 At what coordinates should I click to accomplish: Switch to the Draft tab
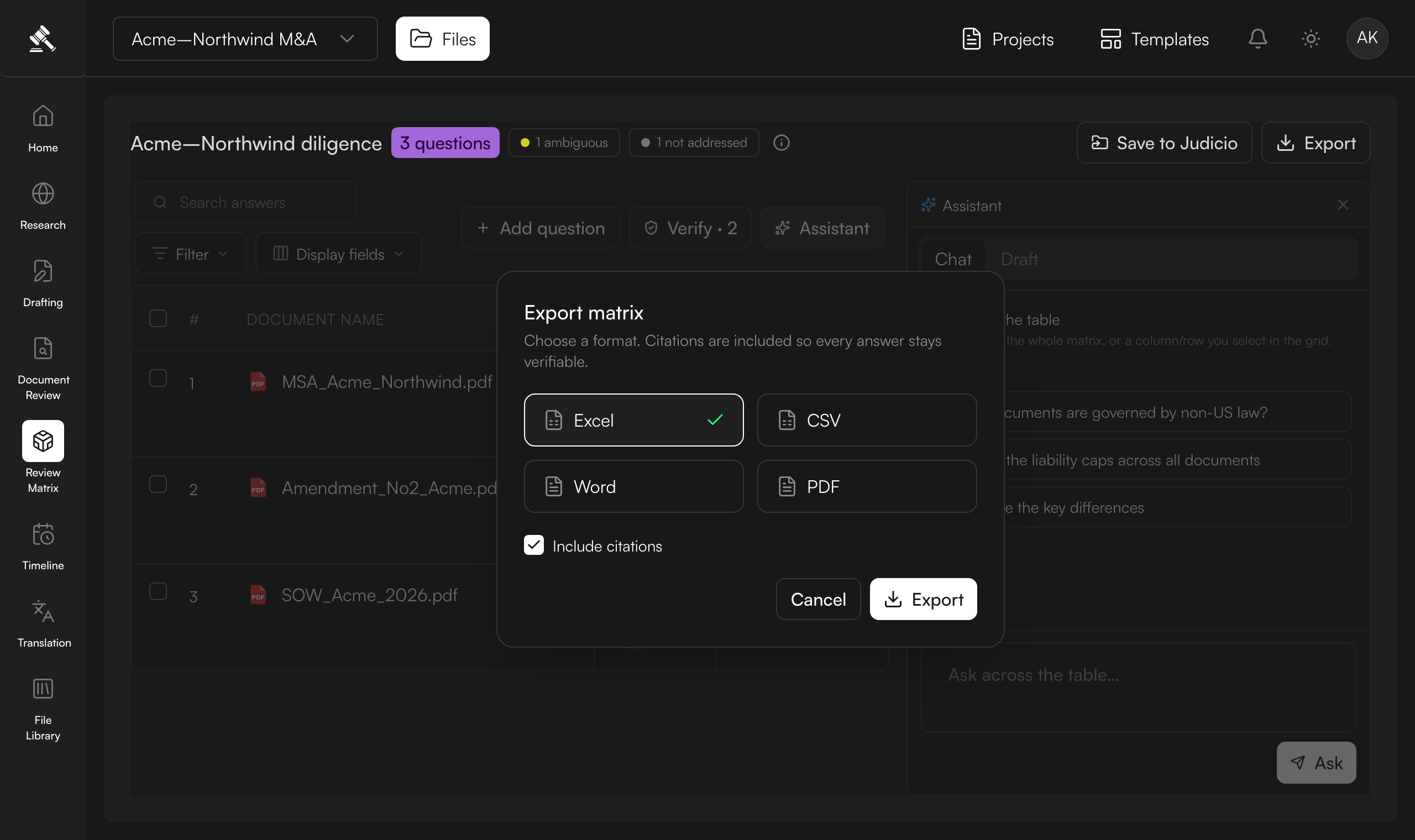point(1019,259)
